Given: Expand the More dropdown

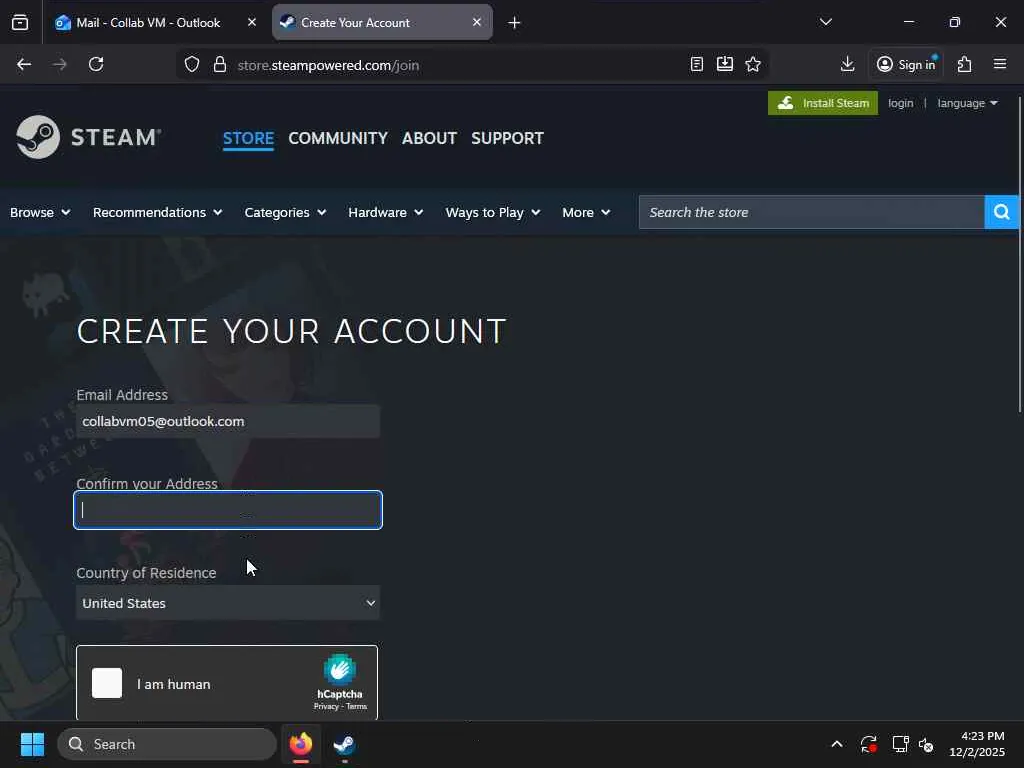Looking at the screenshot, I should pos(586,213).
